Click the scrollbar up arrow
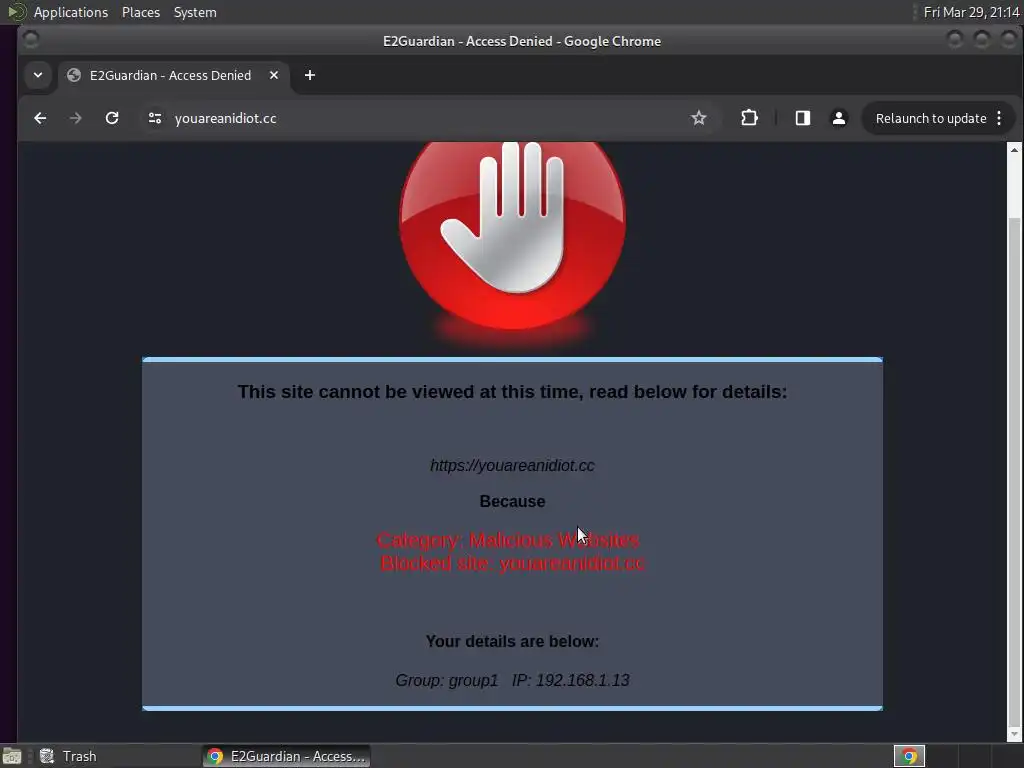Screen dimensions: 1024x768 click(1014, 150)
